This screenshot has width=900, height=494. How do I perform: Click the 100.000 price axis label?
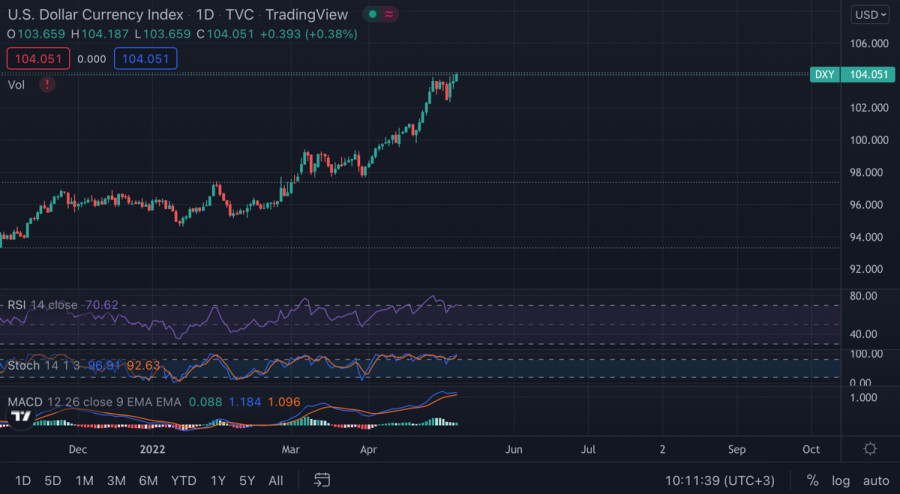point(869,140)
